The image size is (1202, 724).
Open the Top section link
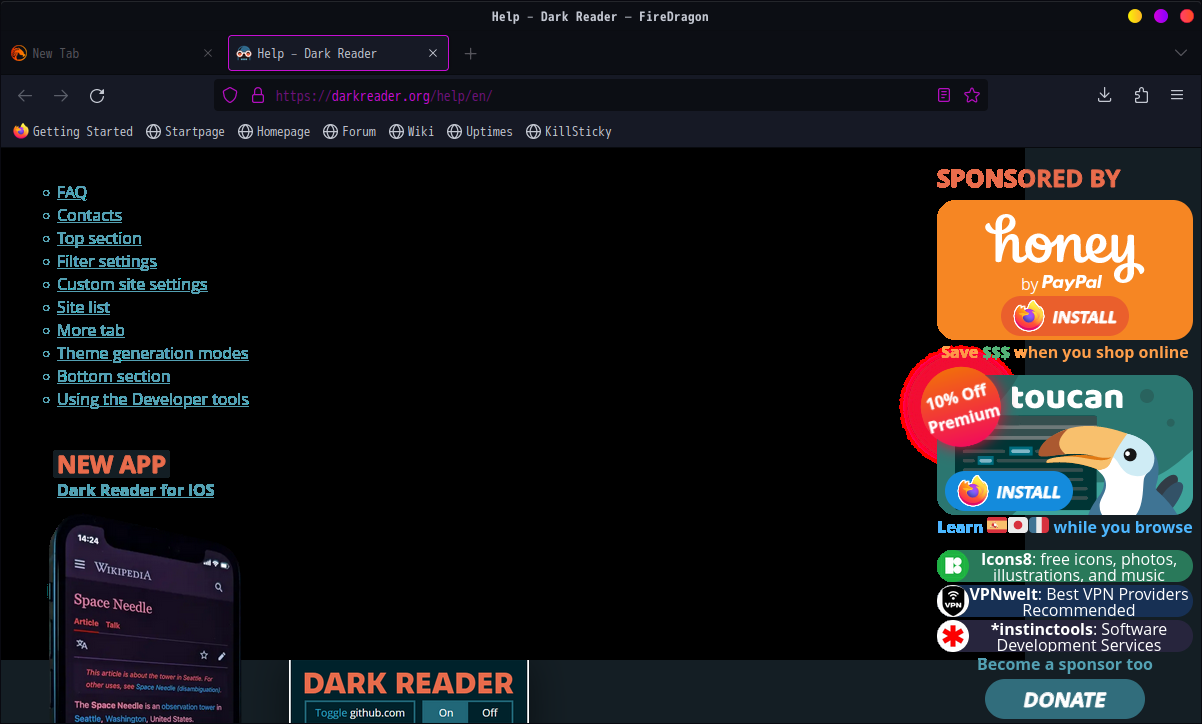click(x=99, y=238)
